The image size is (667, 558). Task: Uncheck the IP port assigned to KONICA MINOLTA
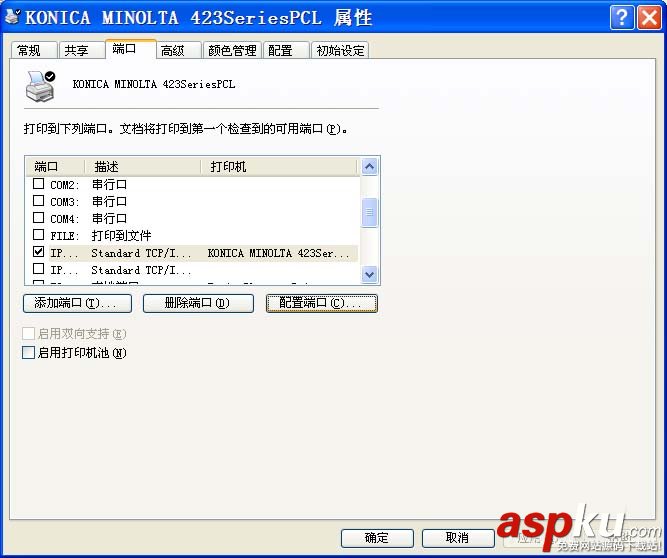point(38,252)
